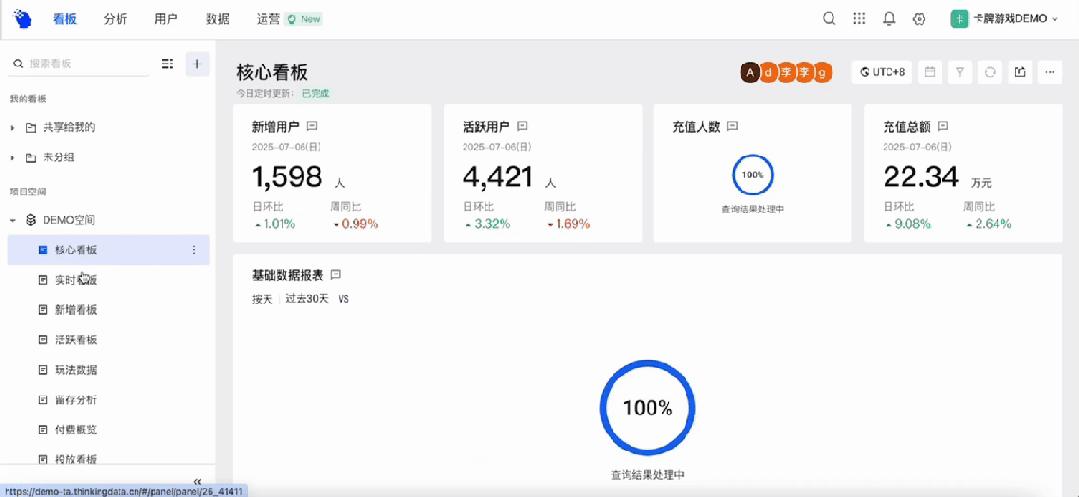Open the 卡牌游戏DEMO project dropdown
1079x497 pixels.
pos(1005,19)
